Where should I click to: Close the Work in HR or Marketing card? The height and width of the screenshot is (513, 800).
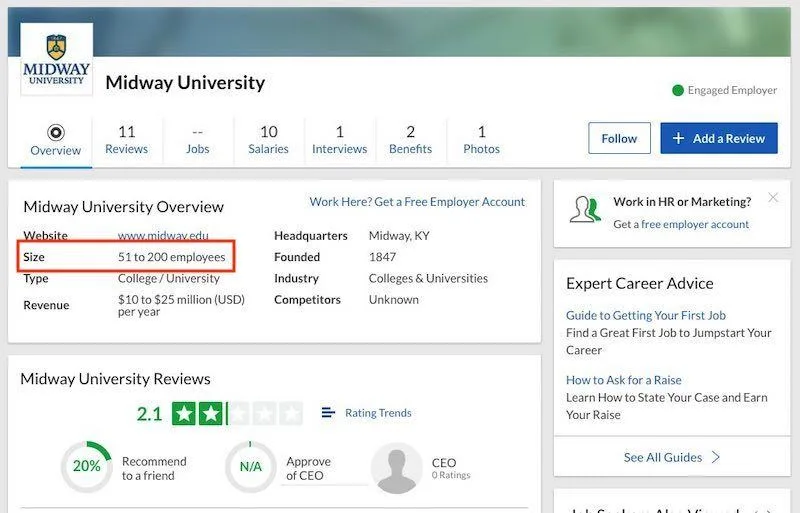773,198
